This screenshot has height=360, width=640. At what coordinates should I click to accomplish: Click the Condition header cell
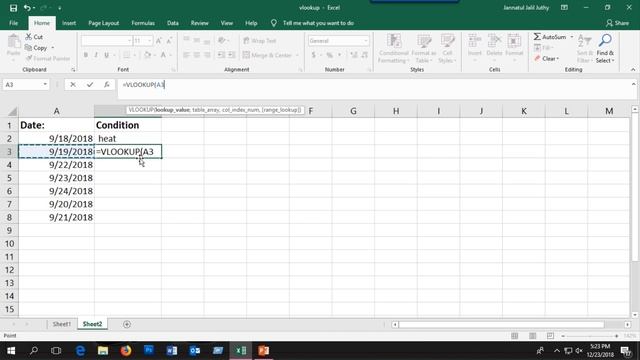pos(128,125)
